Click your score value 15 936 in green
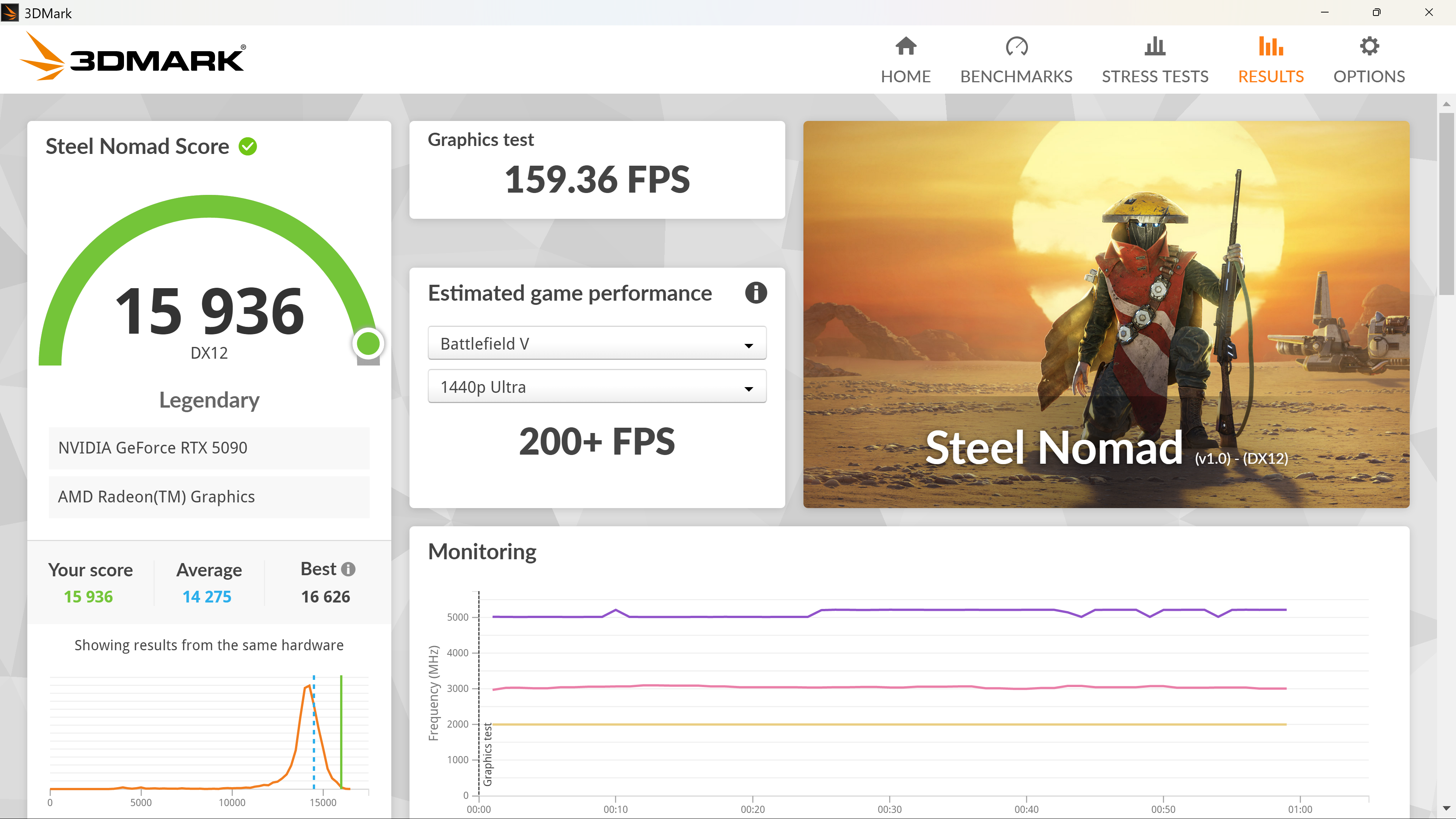This screenshot has height=819, width=1456. pos(88,597)
